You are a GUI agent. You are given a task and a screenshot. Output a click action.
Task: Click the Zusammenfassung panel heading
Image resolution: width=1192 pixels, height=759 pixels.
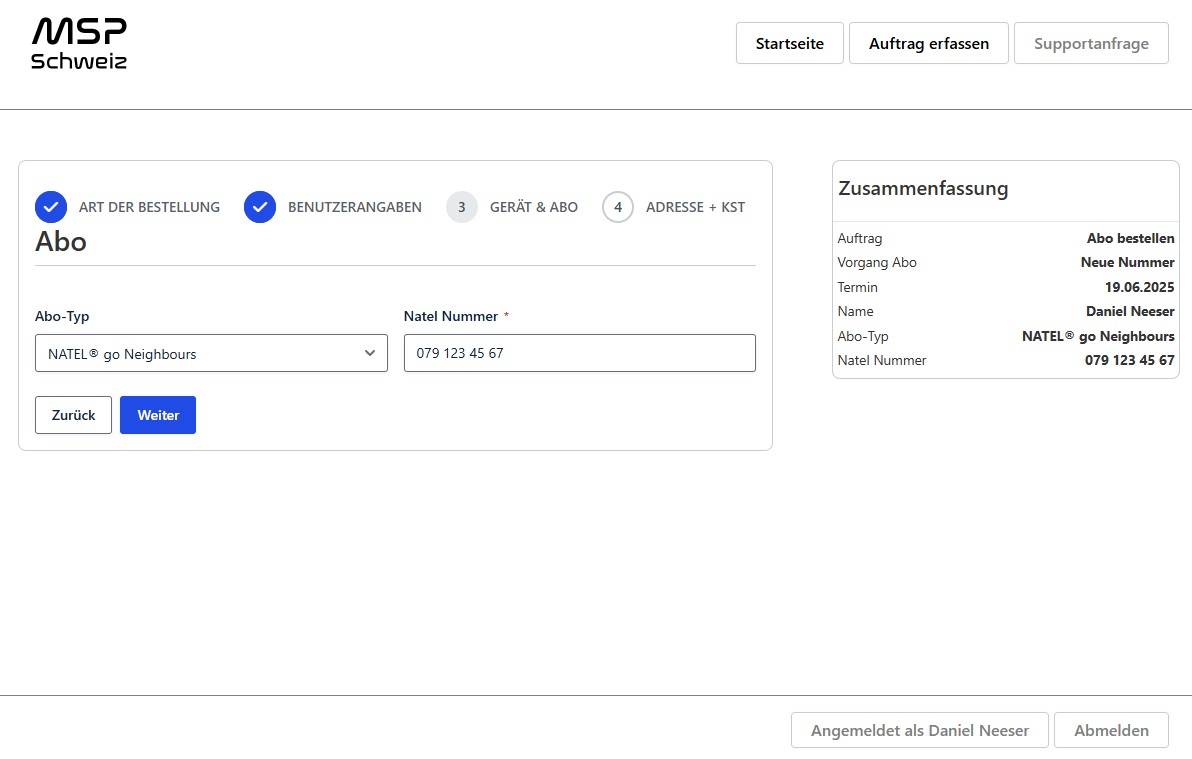pos(923,188)
